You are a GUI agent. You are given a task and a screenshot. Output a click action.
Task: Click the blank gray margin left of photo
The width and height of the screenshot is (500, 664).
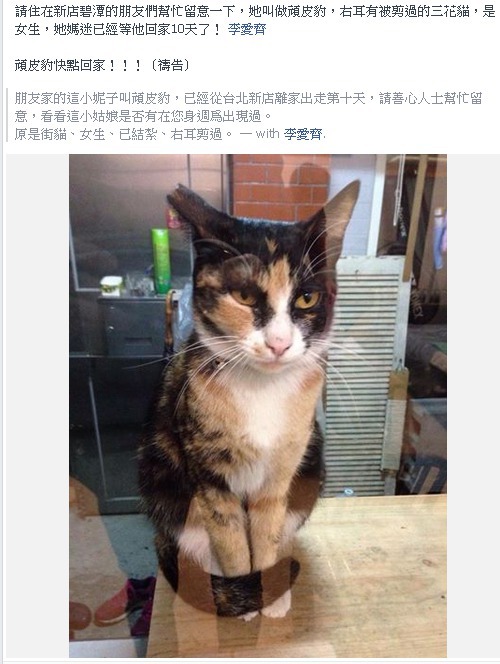38,406
